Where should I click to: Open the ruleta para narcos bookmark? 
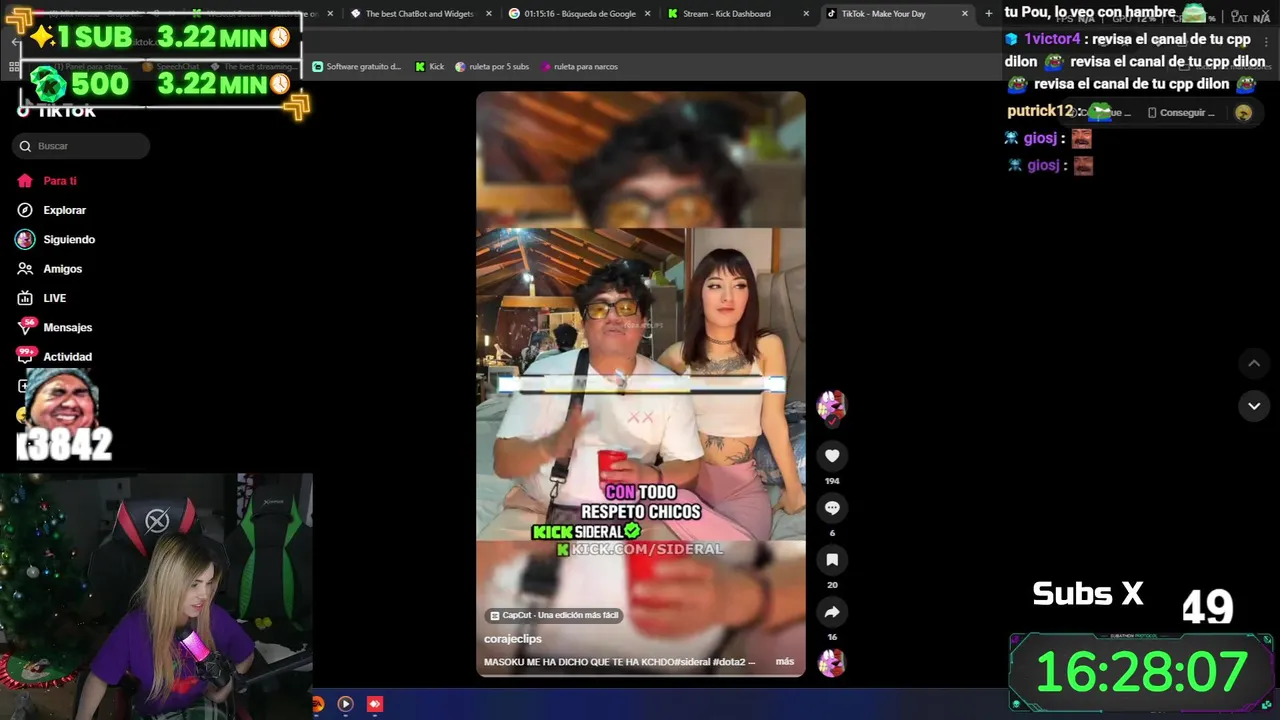pos(579,67)
